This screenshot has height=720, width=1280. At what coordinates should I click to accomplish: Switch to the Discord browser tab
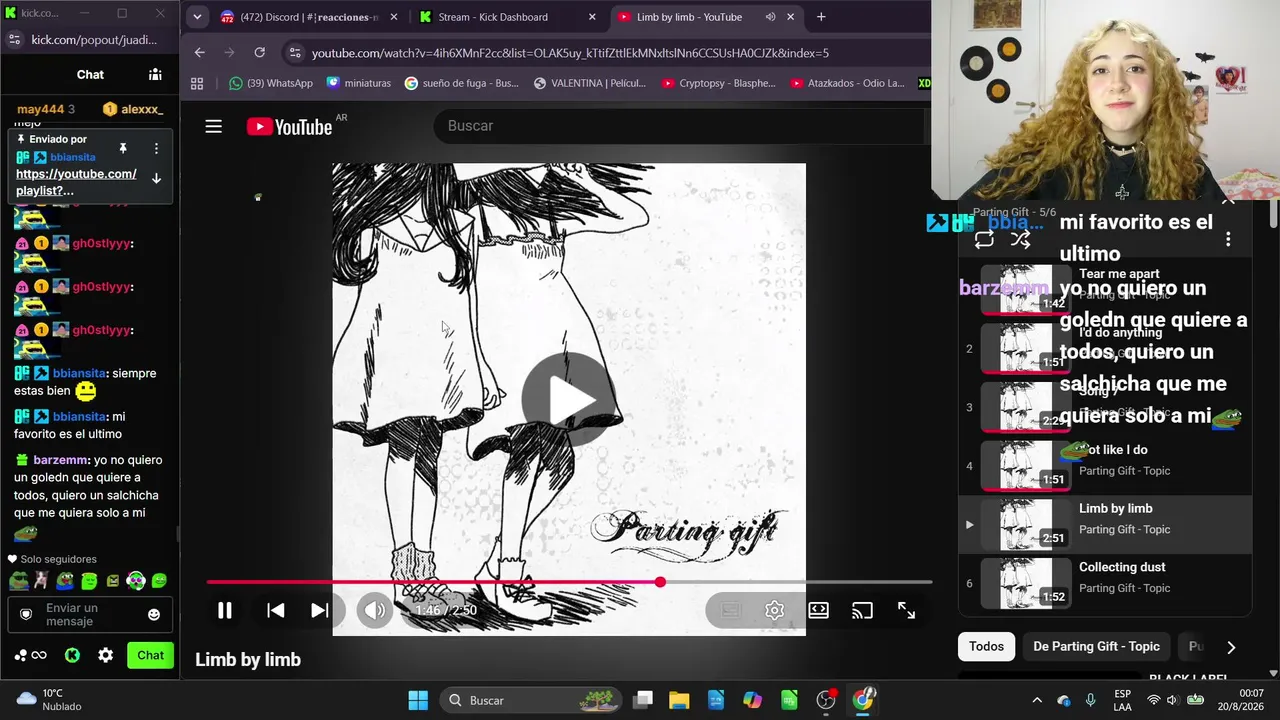(308, 17)
